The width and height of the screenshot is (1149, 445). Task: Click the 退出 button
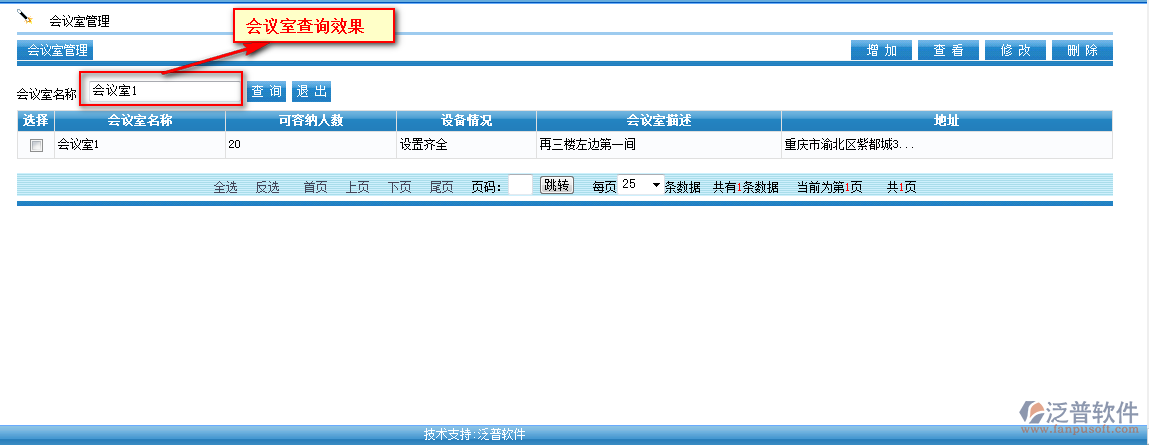(311, 92)
